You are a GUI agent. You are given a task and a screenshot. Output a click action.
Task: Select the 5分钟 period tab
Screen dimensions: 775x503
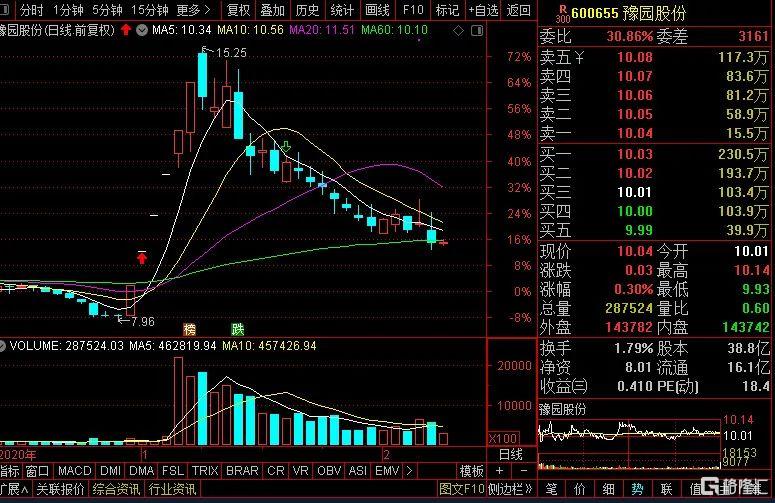pos(107,10)
